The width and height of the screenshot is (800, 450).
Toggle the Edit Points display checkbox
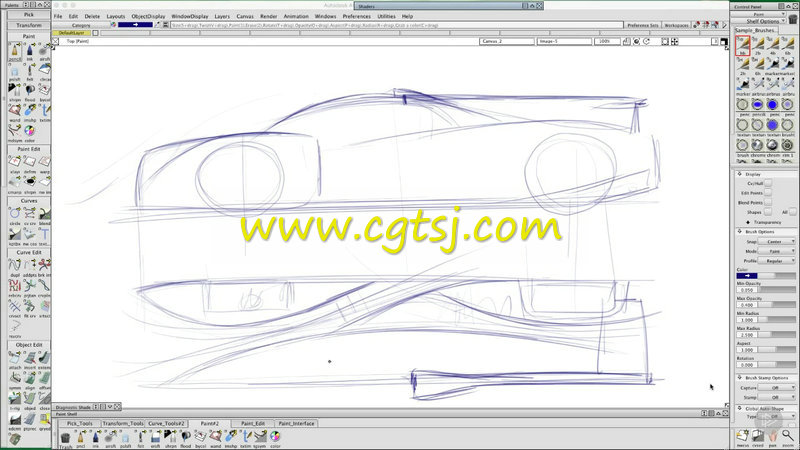768,193
